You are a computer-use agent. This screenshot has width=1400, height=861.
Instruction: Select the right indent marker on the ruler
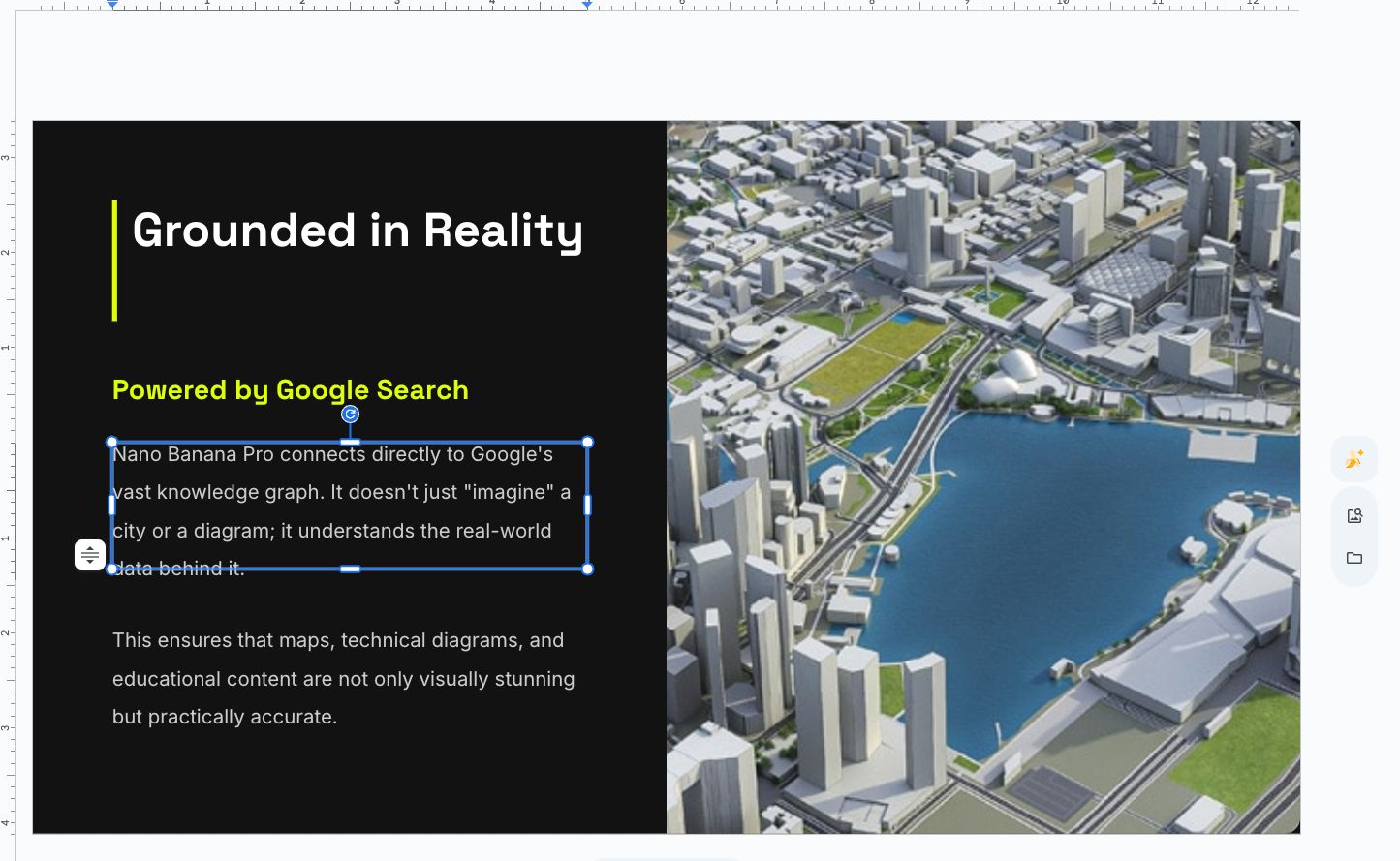[587, 5]
